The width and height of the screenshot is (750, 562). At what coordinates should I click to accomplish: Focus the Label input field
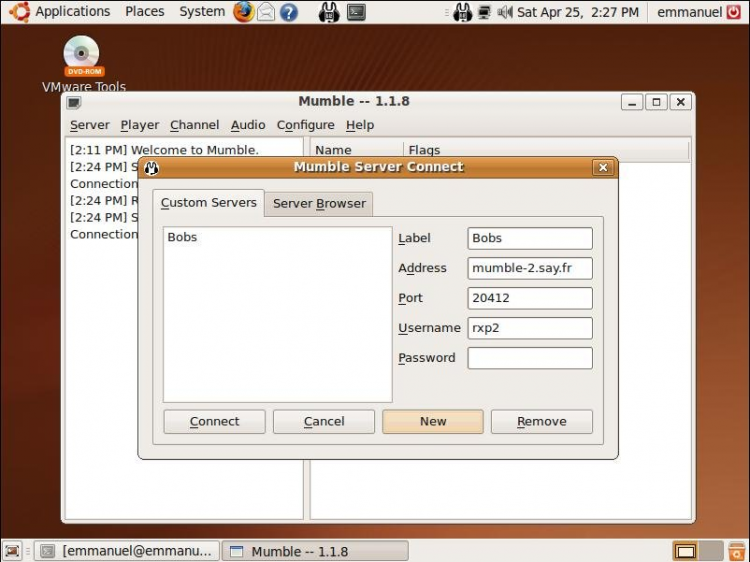(530, 238)
